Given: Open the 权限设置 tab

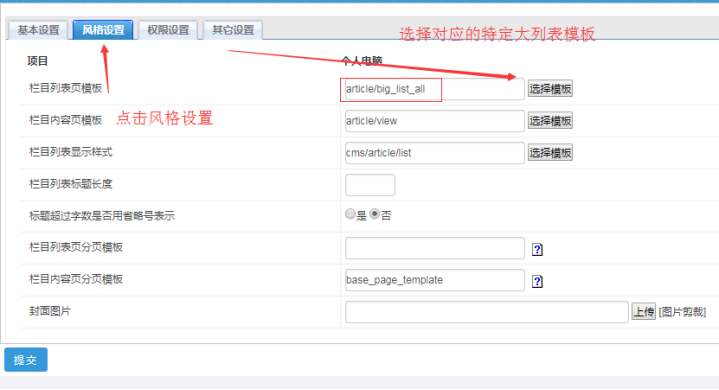Looking at the screenshot, I should tap(168, 30).
